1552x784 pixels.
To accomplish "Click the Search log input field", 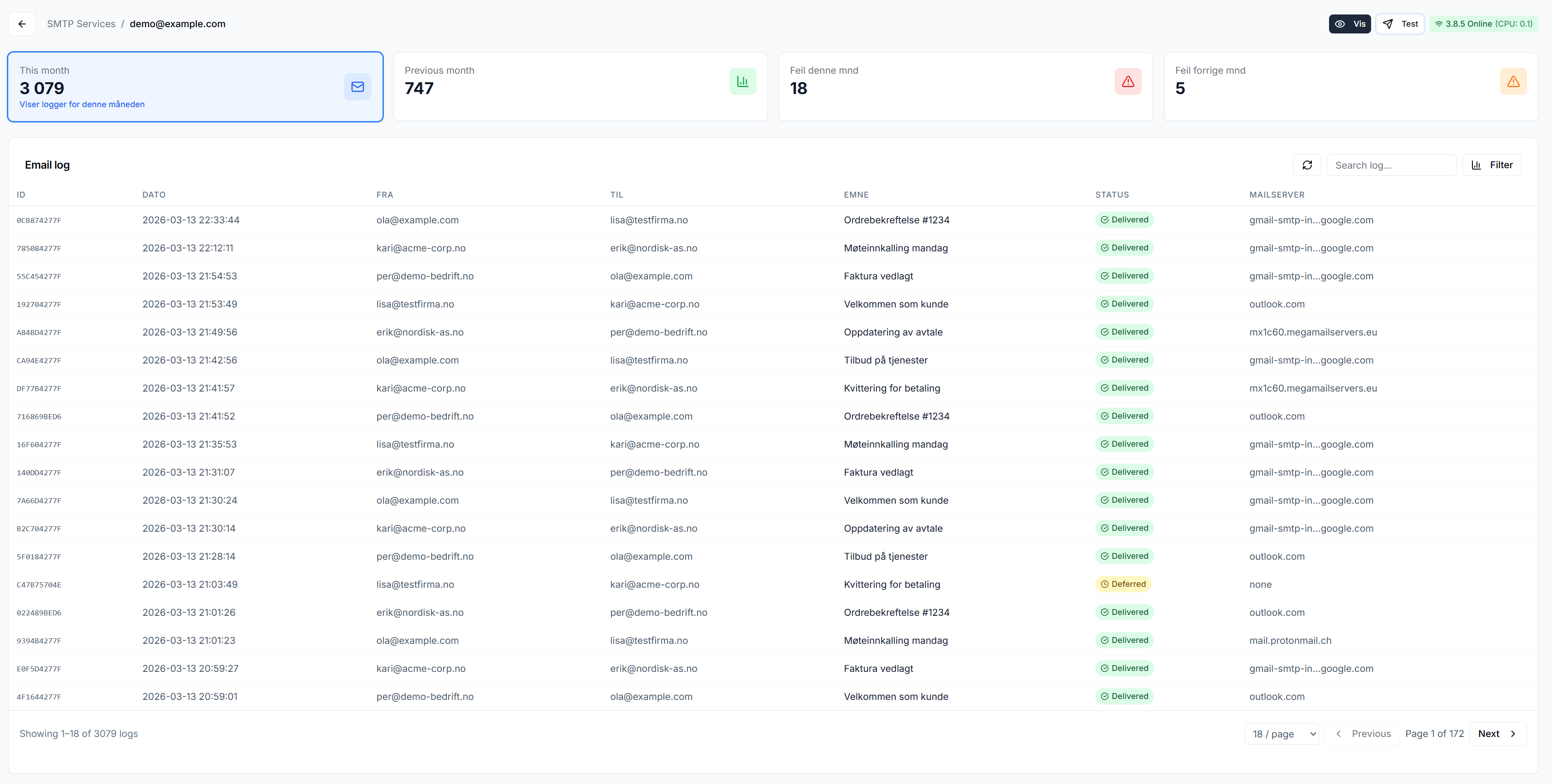I will 1391,165.
